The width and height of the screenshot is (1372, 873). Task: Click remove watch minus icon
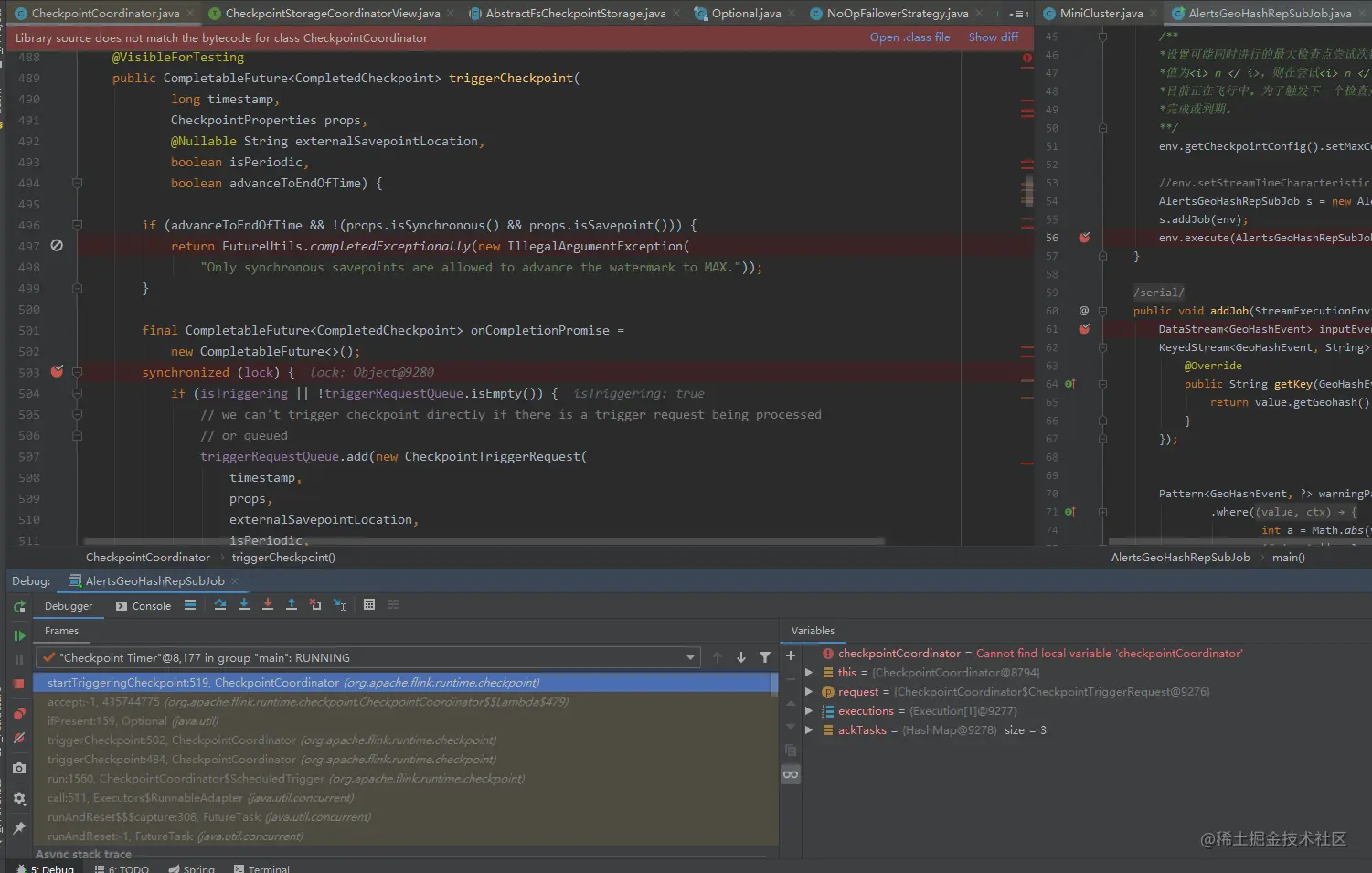(x=791, y=679)
